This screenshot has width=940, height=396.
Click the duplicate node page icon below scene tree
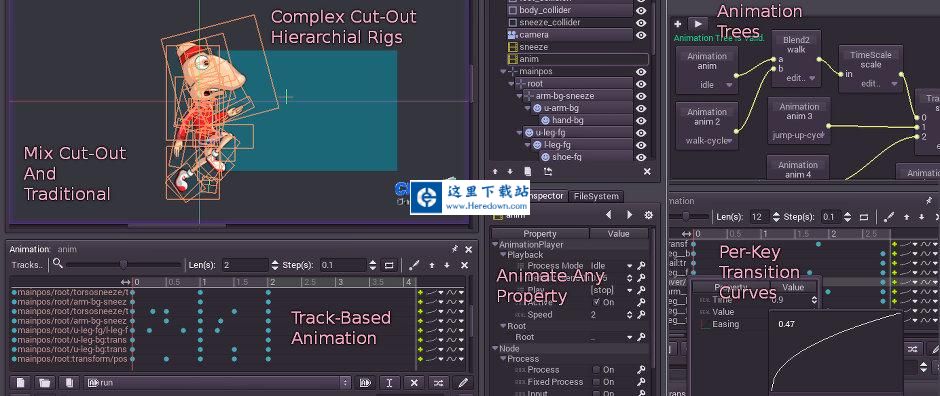pos(528,171)
